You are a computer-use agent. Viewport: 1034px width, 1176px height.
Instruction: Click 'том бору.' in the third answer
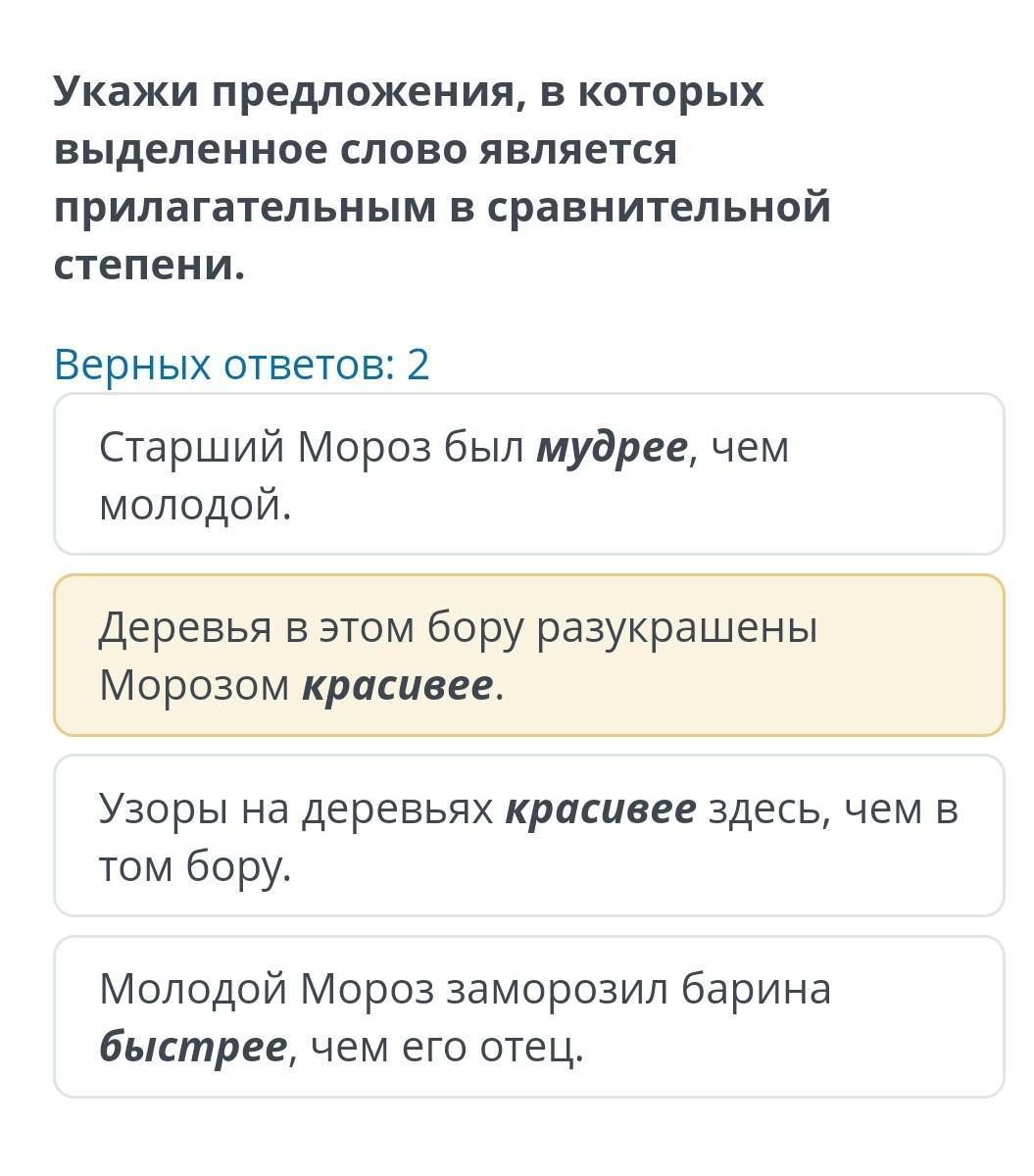196,867
